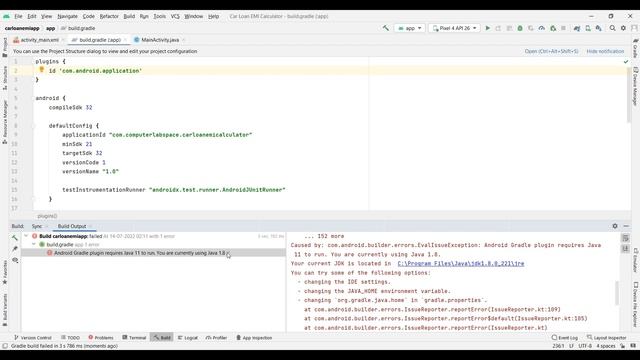Toggle soft-wrap icon in build output
This screenshot has height=360, width=640.
[626, 238]
